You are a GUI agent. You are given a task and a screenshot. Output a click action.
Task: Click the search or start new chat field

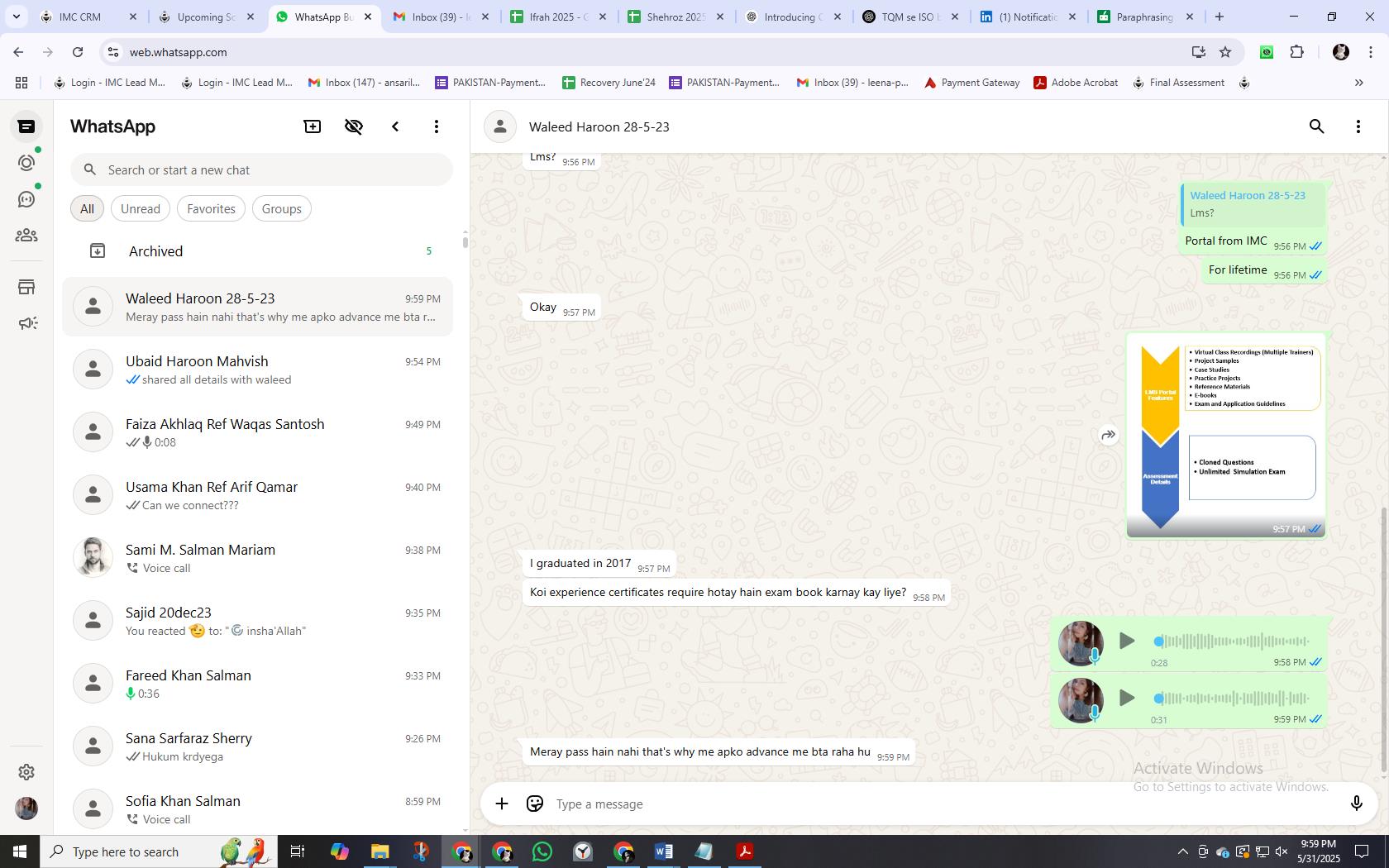pos(261,169)
